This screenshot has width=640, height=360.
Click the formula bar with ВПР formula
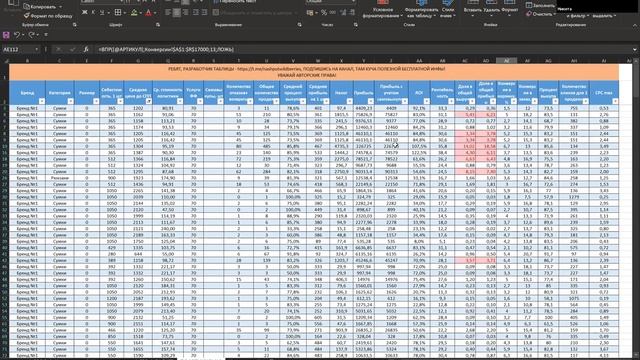click(363, 49)
